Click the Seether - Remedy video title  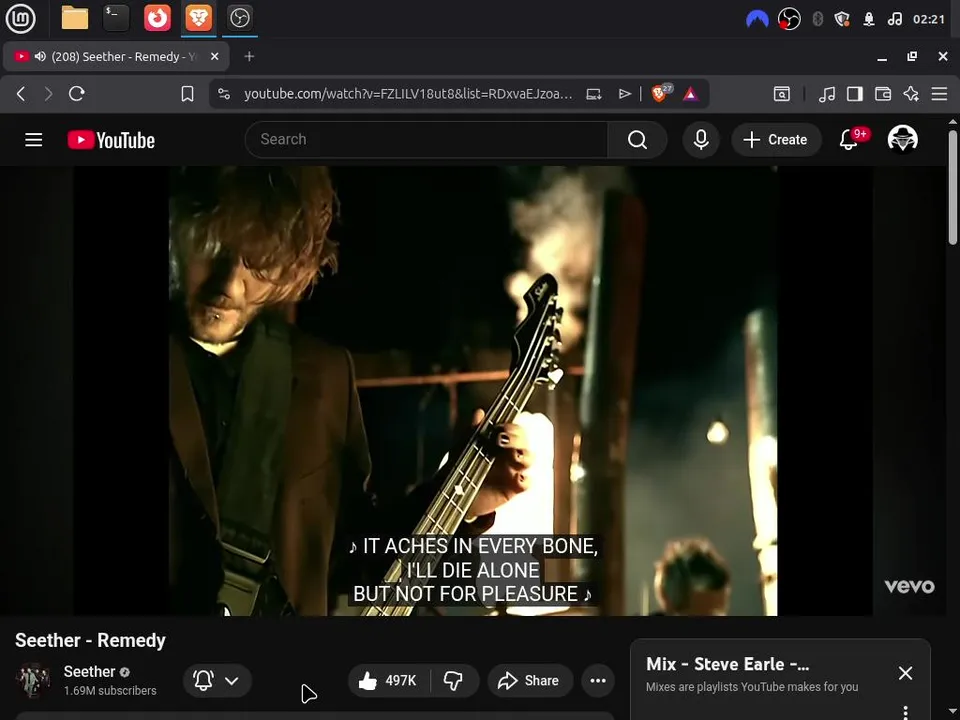coord(90,640)
